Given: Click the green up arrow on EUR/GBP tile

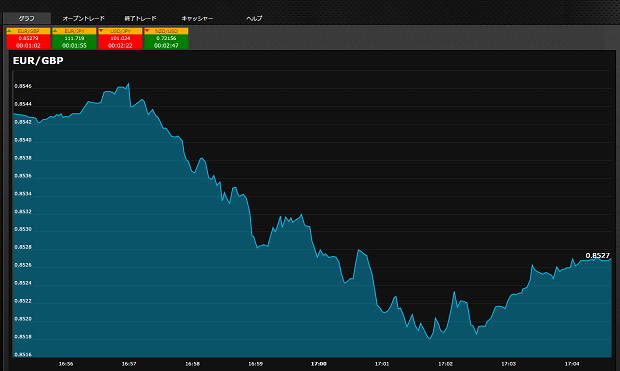Looking at the screenshot, I should point(9,30).
